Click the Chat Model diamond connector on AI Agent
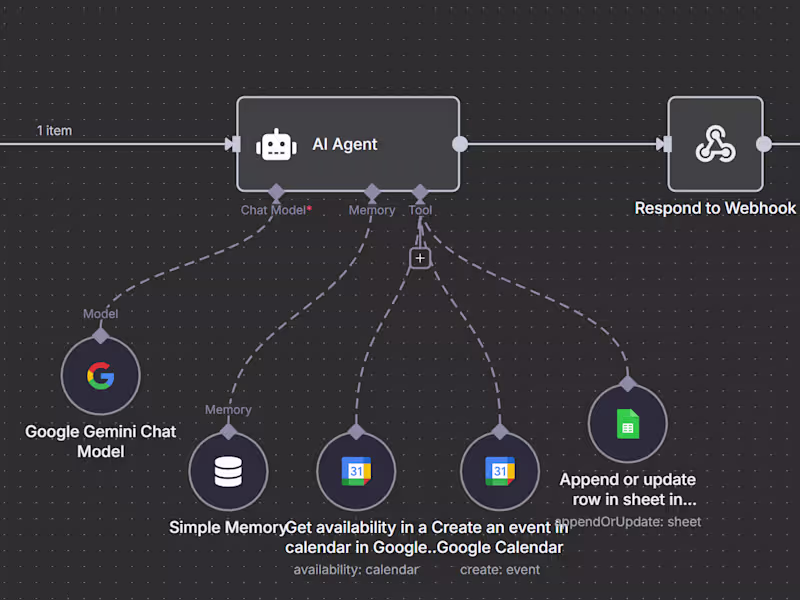 coord(276,192)
